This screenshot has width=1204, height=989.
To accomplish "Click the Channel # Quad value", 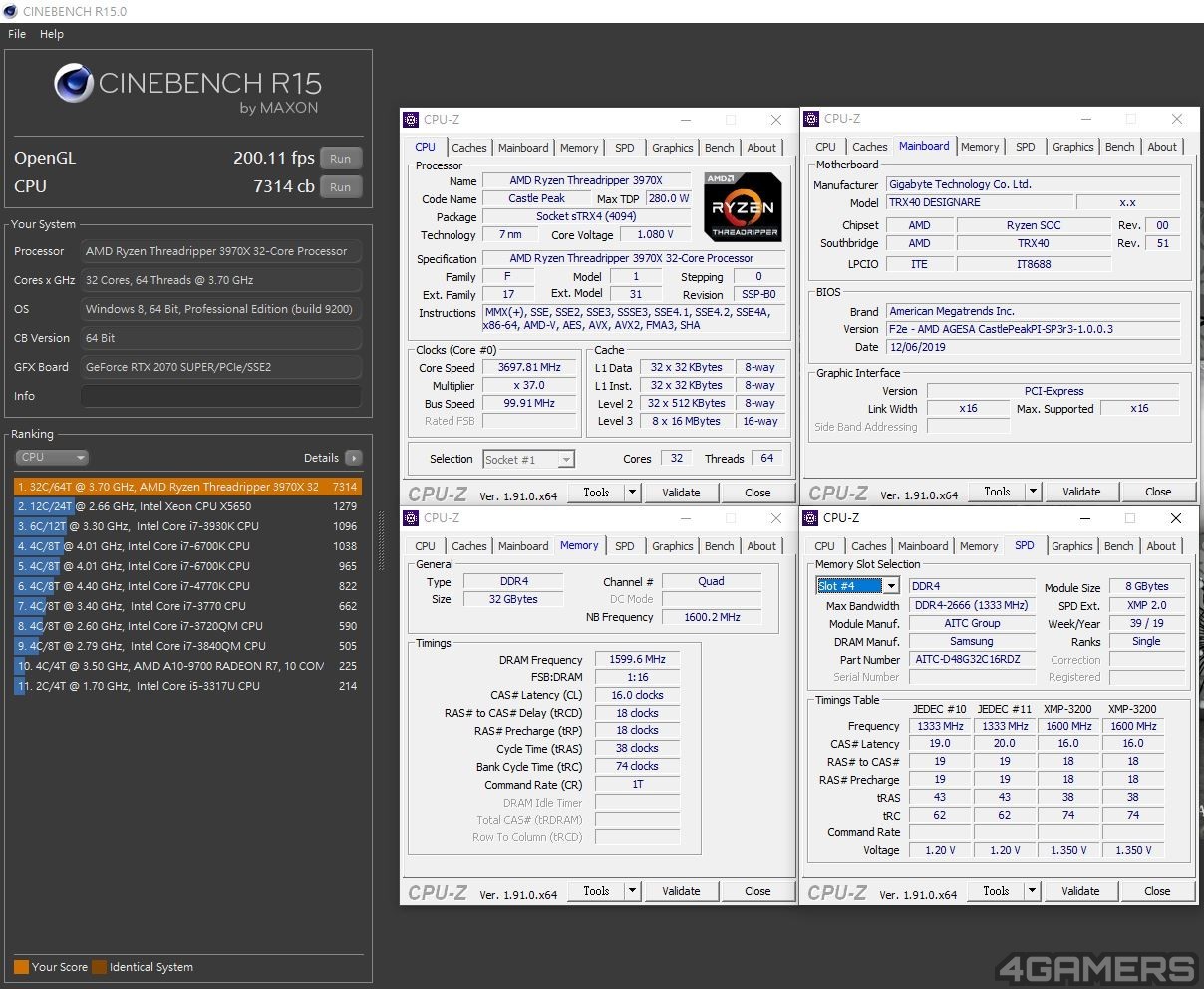I will pos(712,581).
